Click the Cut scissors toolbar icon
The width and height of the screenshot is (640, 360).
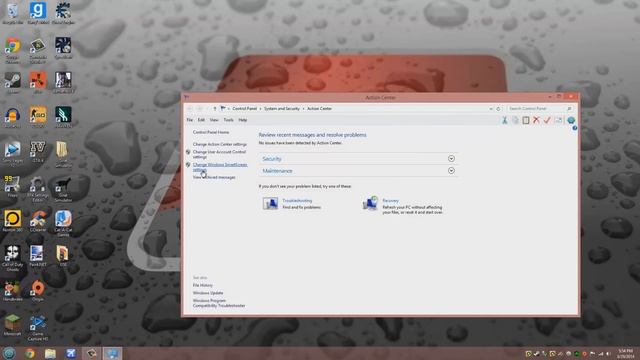[504, 120]
